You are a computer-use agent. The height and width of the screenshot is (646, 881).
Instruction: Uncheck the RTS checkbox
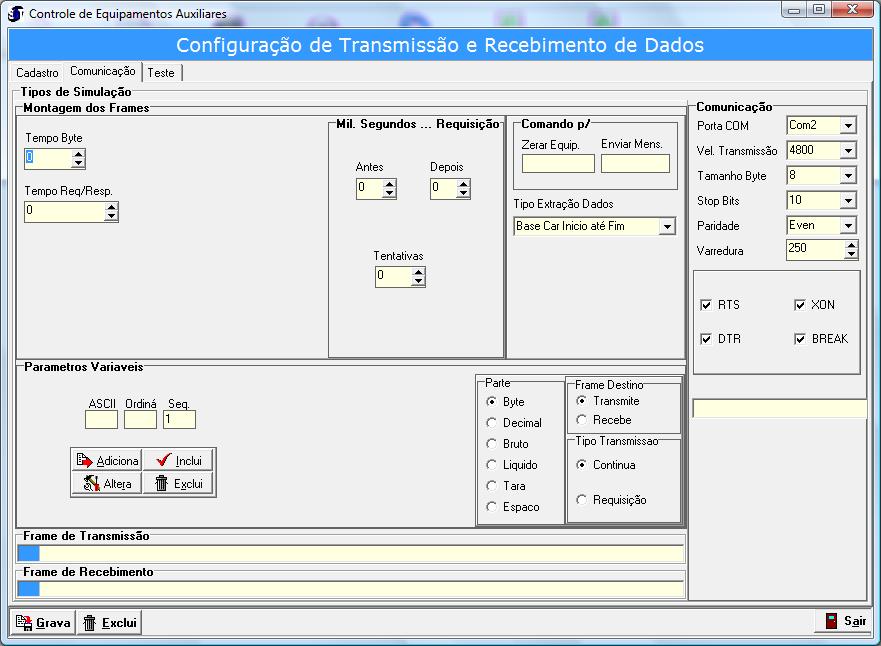click(x=706, y=305)
